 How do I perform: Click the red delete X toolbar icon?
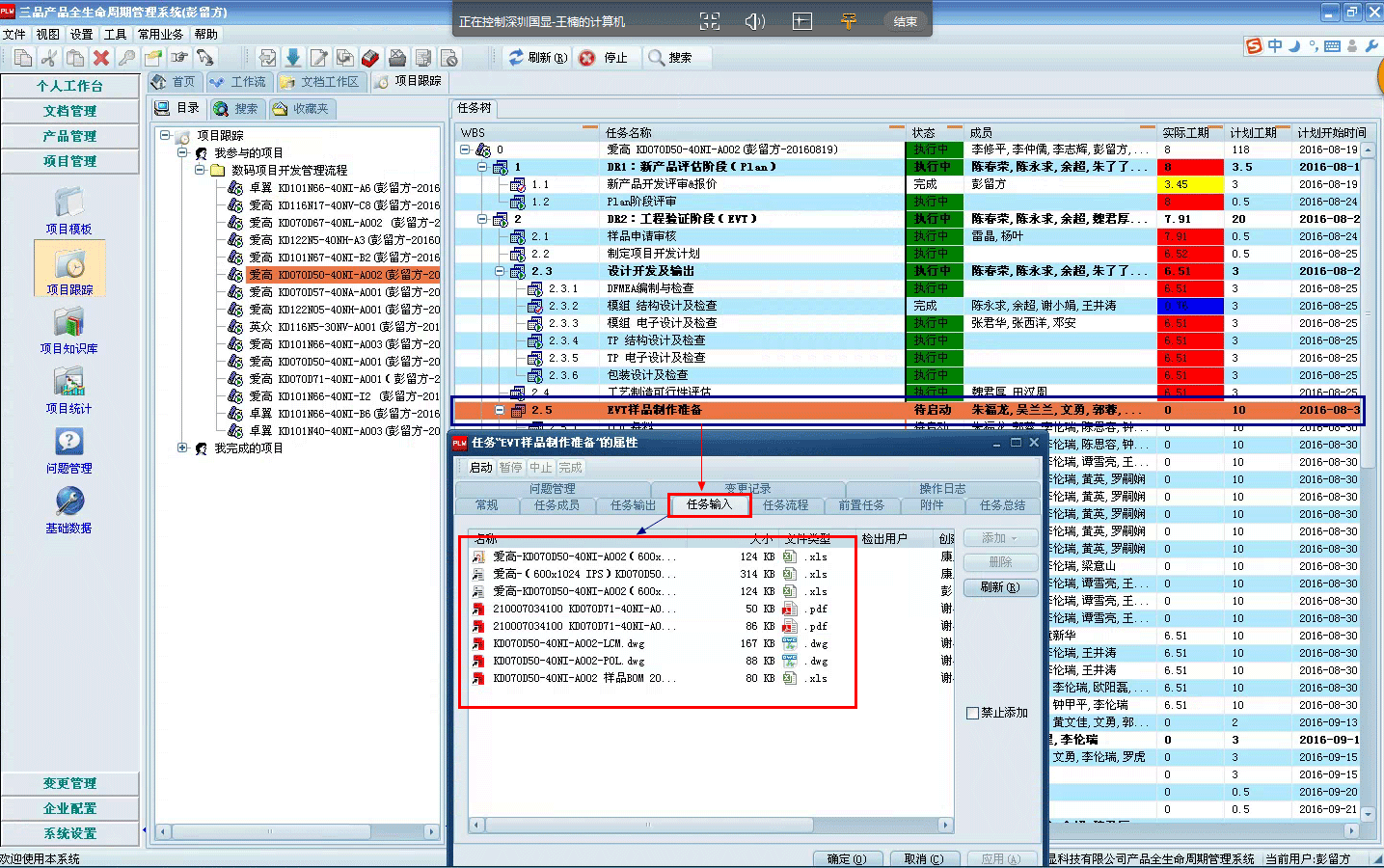(x=100, y=58)
